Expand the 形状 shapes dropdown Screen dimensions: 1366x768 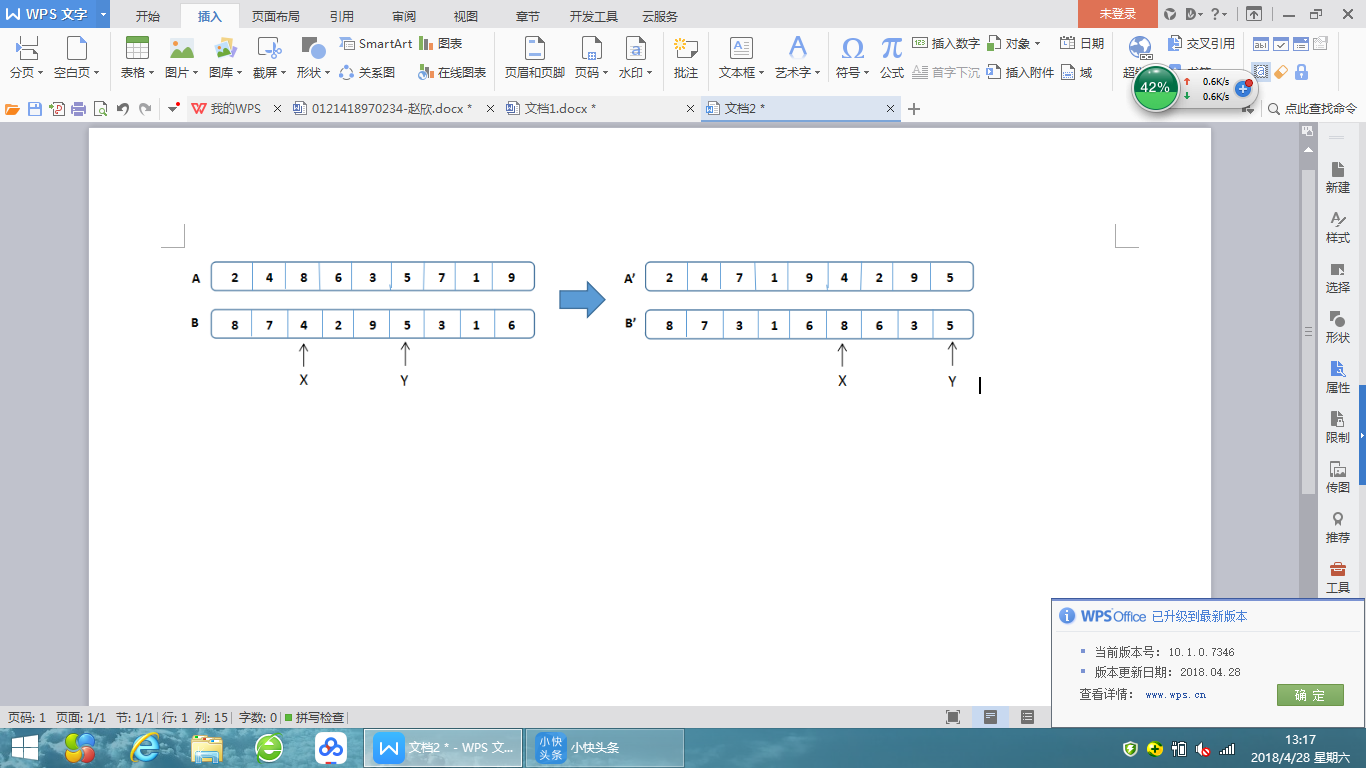pyautogui.click(x=312, y=73)
